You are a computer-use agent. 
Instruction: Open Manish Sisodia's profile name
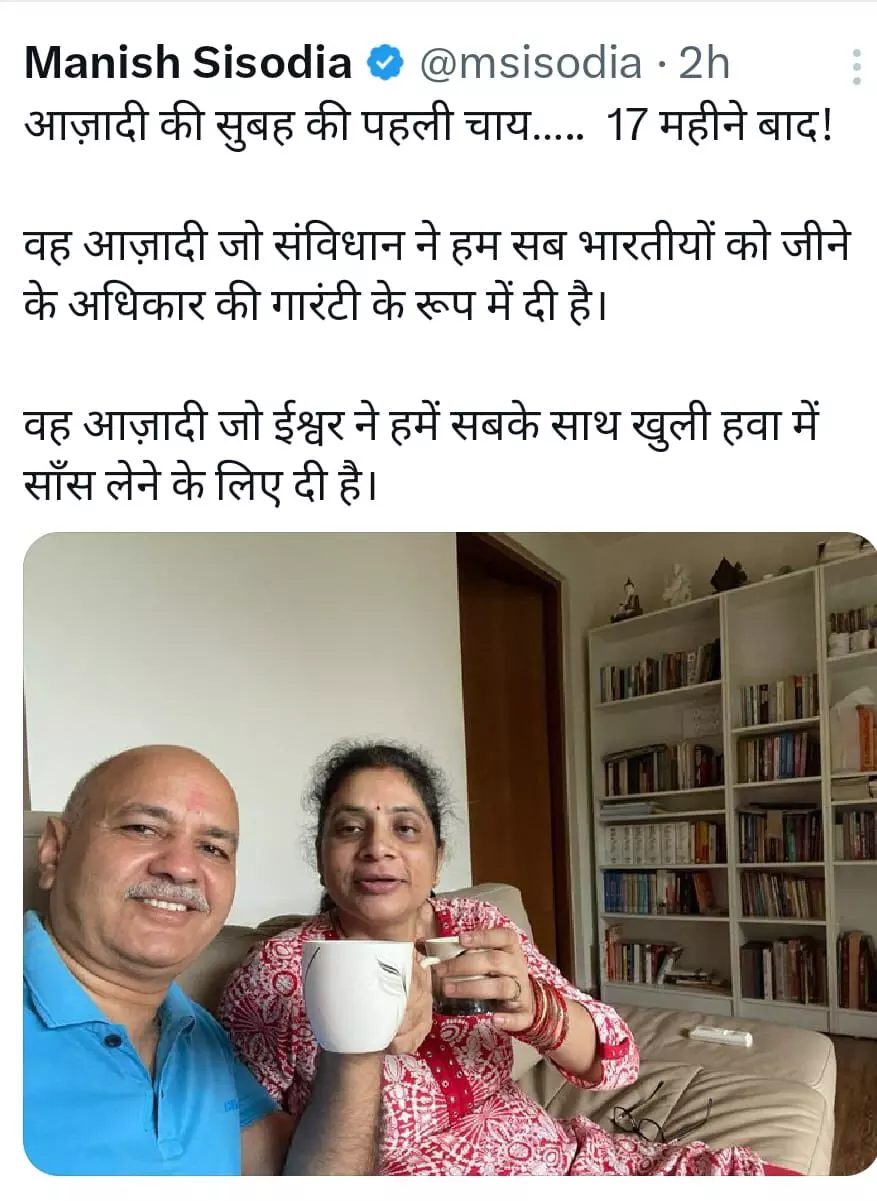pos(188,65)
